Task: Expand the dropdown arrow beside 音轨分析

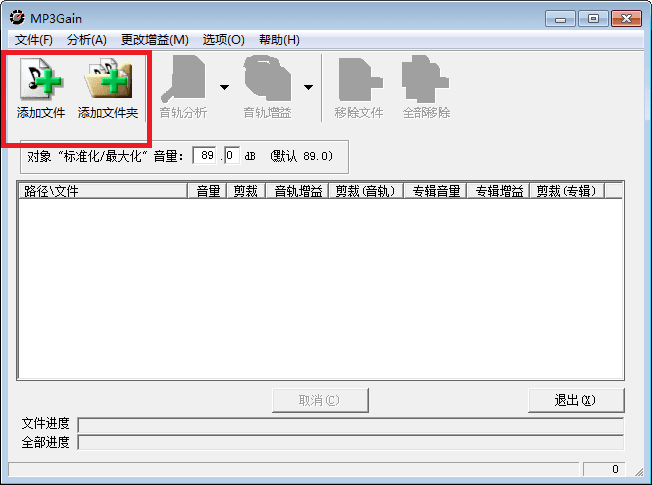Action: coord(224,87)
